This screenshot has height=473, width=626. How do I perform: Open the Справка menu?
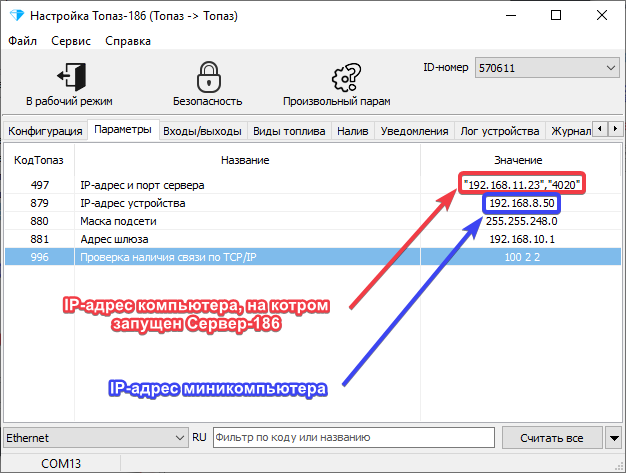(128, 41)
